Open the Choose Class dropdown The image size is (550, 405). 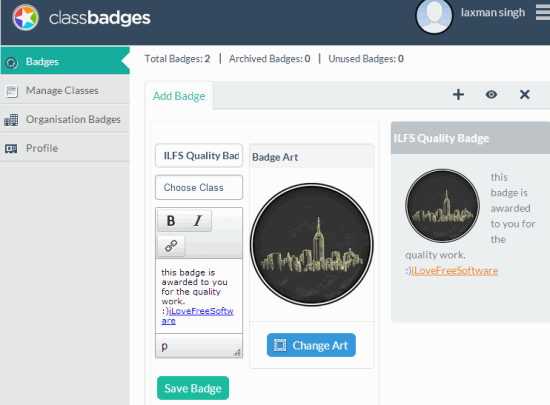point(199,188)
